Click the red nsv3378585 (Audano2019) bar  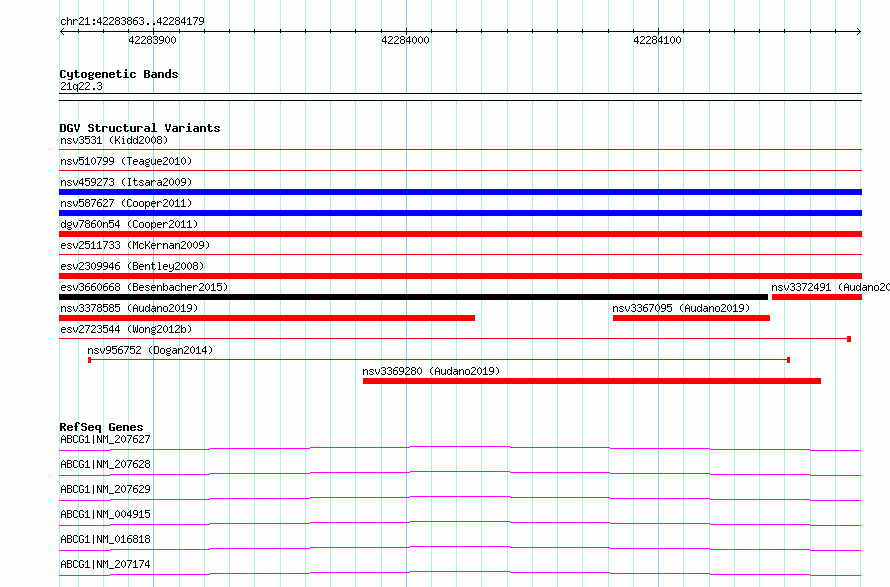point(267,318)
